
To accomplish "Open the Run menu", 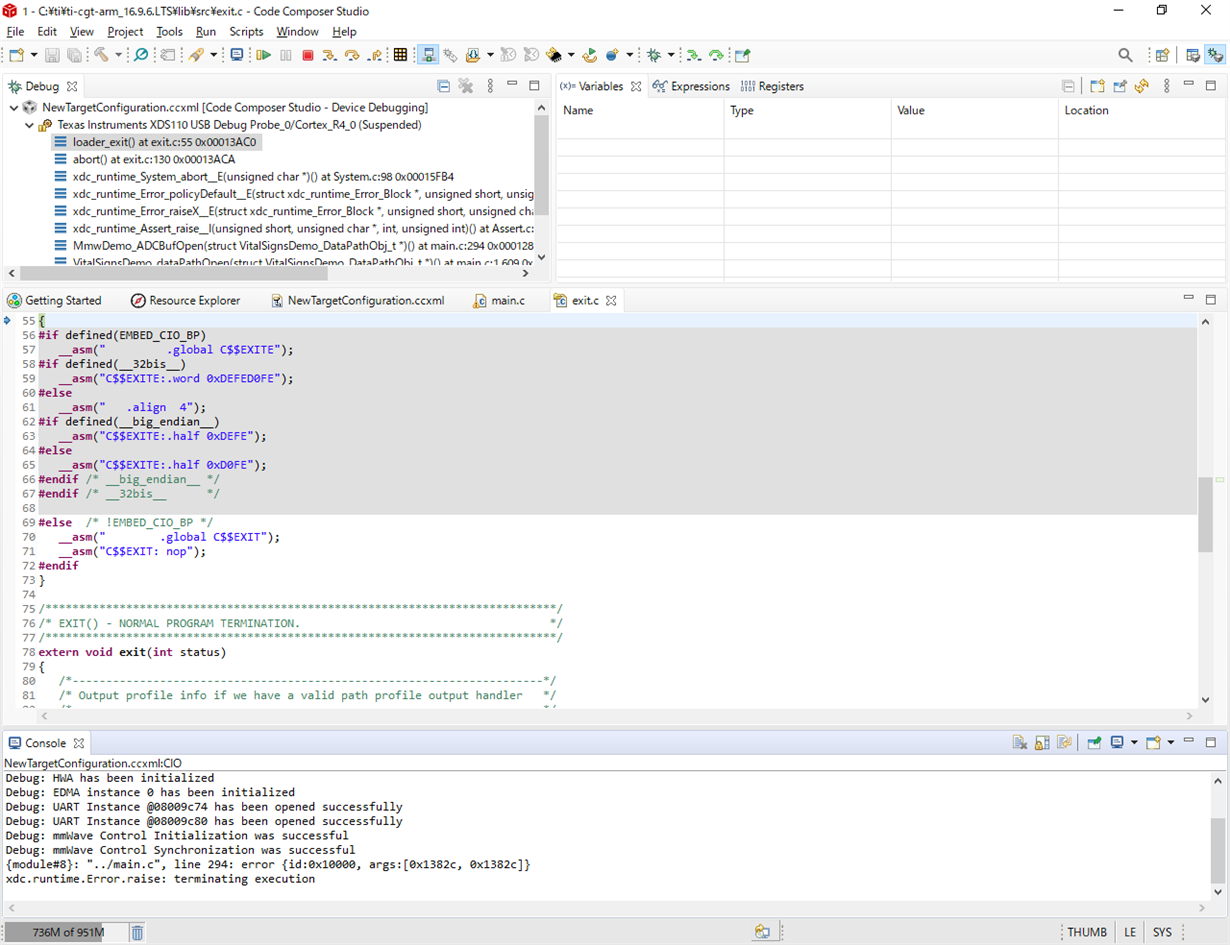I will coord(205,32).
